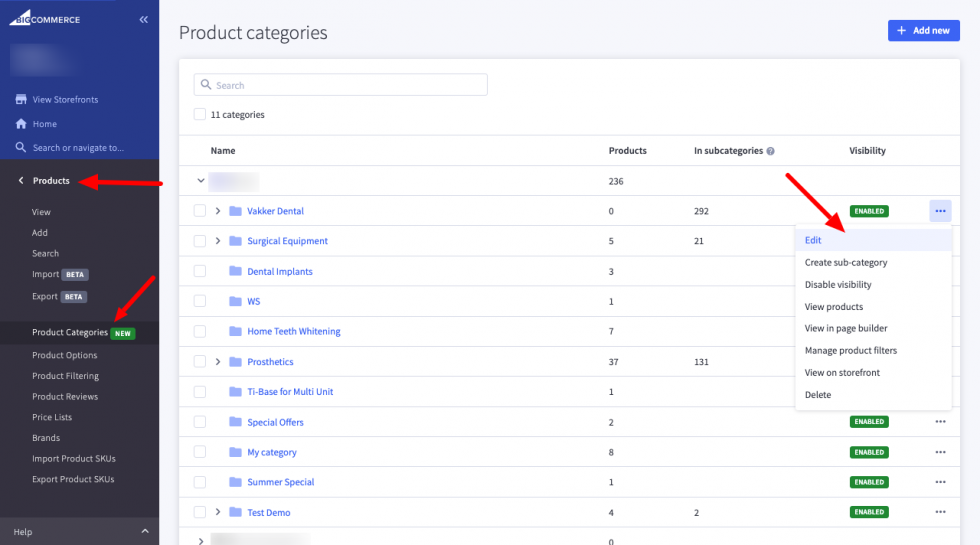Image resolution: width=980 pixels, height=545 pixels.
Task: Collapse sidebar with double-chevron icon
Action: [x=143, y=19]
